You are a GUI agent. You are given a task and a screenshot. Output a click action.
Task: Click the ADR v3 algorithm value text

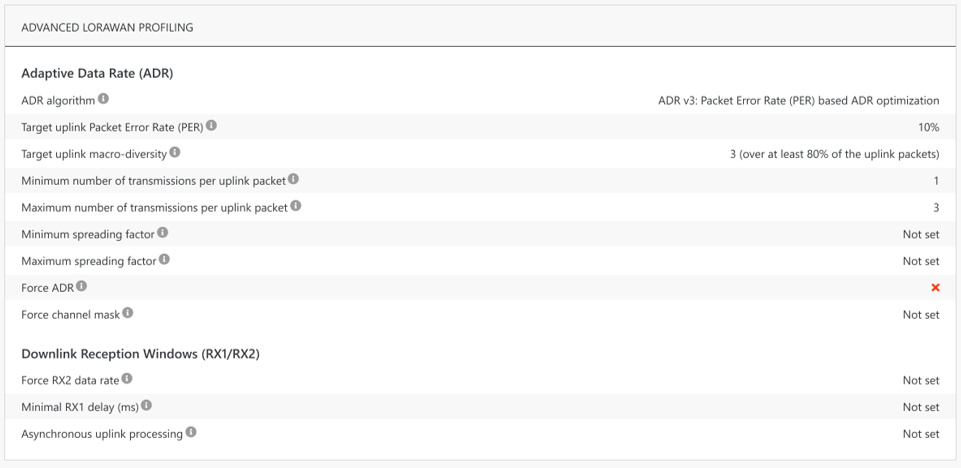(x=798, y=100)
